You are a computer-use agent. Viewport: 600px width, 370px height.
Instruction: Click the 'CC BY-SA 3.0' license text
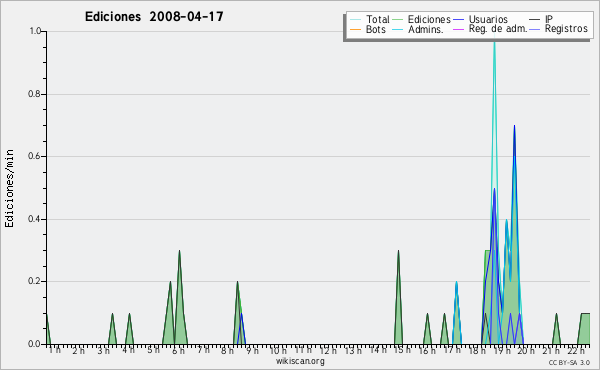pyautogui.click(x=569, y=363)
